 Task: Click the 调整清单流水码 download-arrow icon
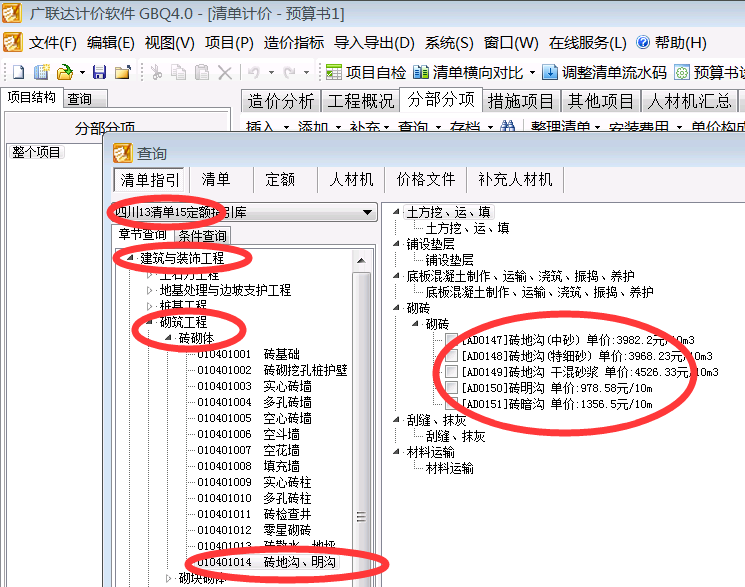tap(550, 72)
